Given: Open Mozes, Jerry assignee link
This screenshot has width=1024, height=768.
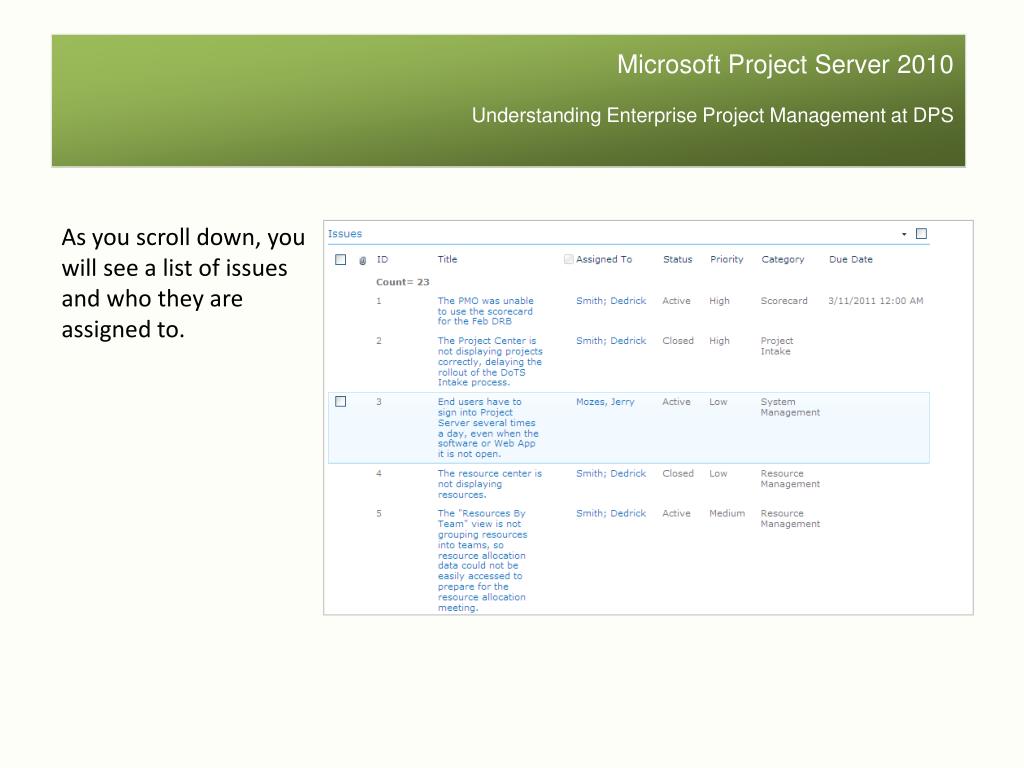Looking at the screenshot, I should coord(605,402).
